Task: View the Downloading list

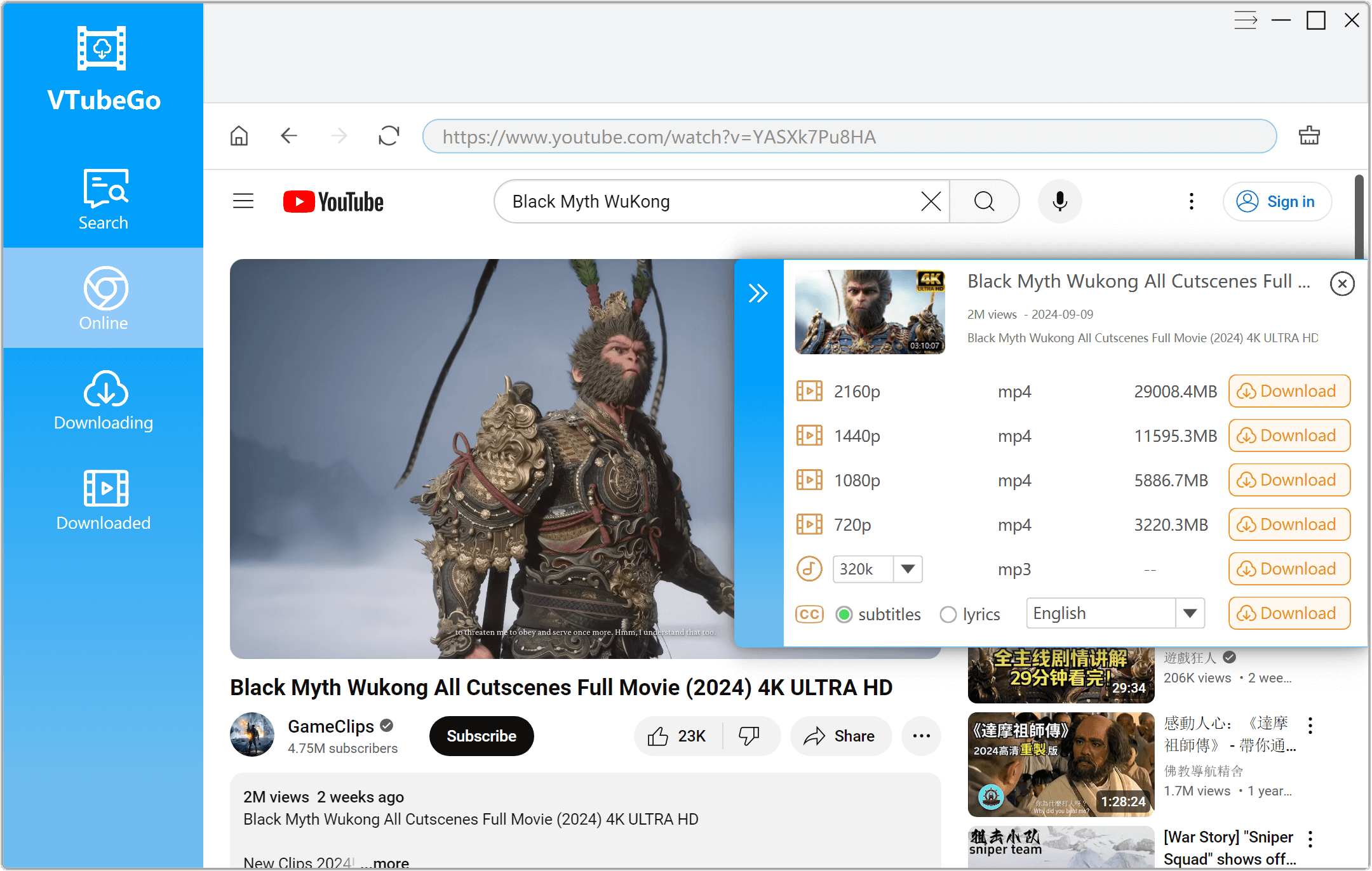Action: [x=103, y=400]
